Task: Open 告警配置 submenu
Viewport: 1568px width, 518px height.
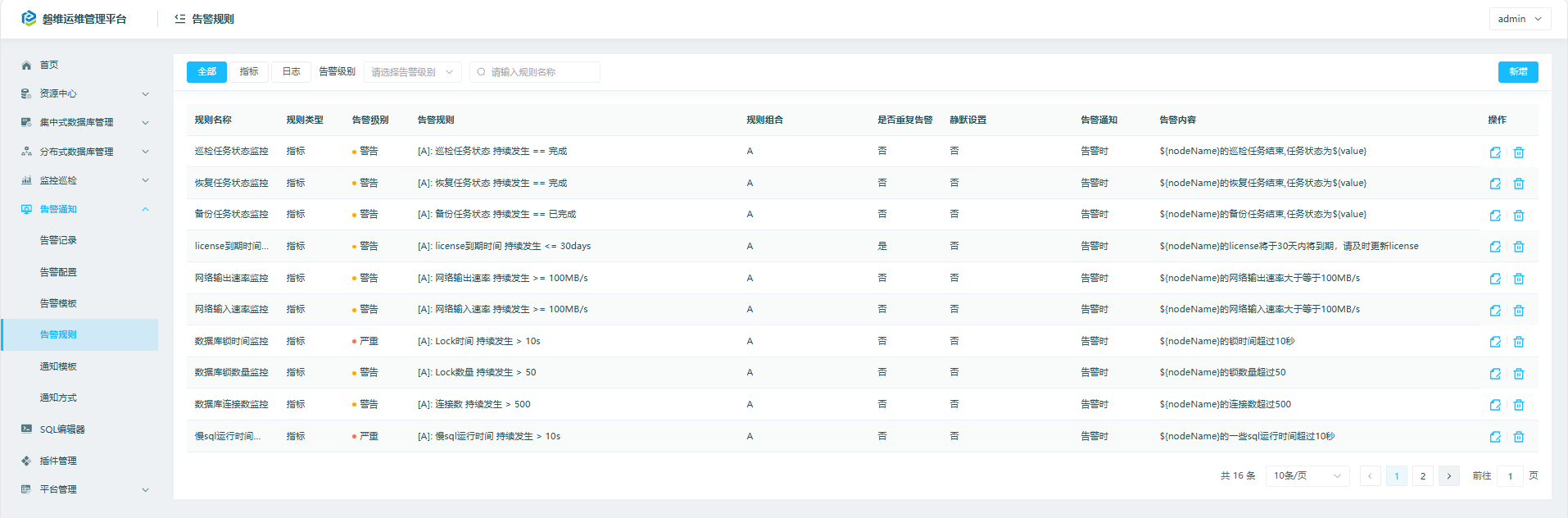Action: click(79, 272)
